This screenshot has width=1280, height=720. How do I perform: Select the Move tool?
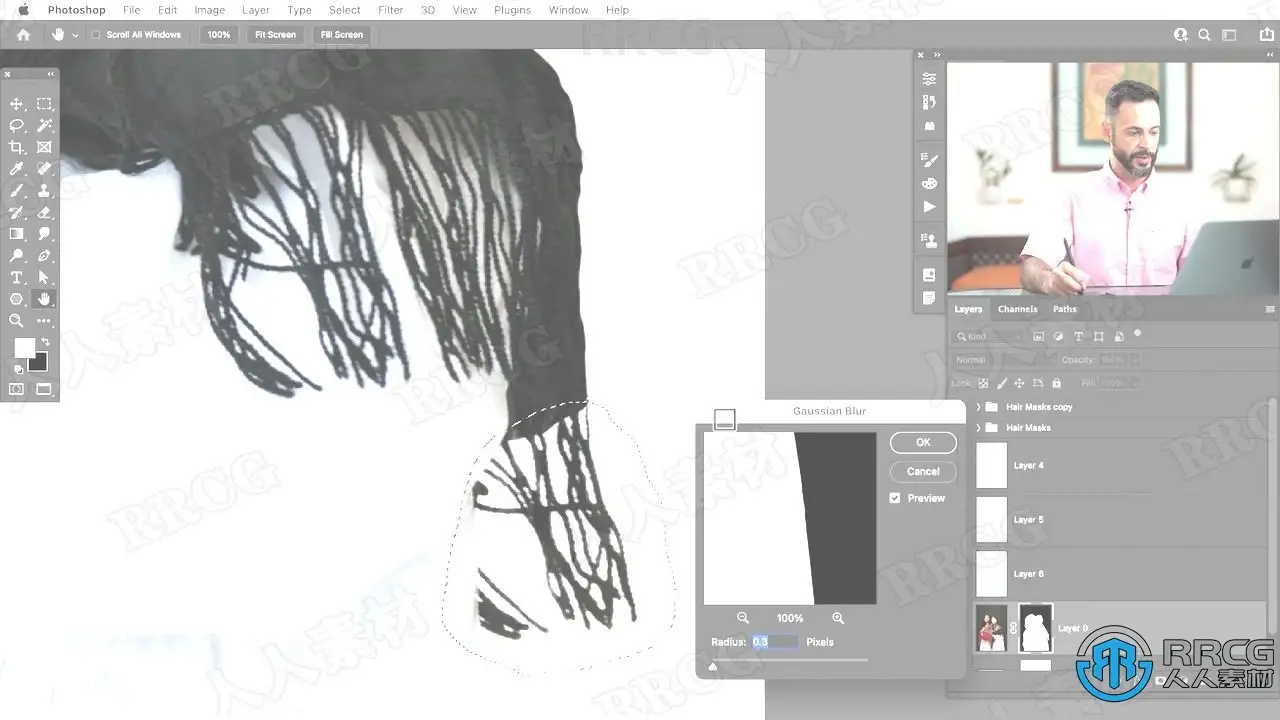[17, 104]
